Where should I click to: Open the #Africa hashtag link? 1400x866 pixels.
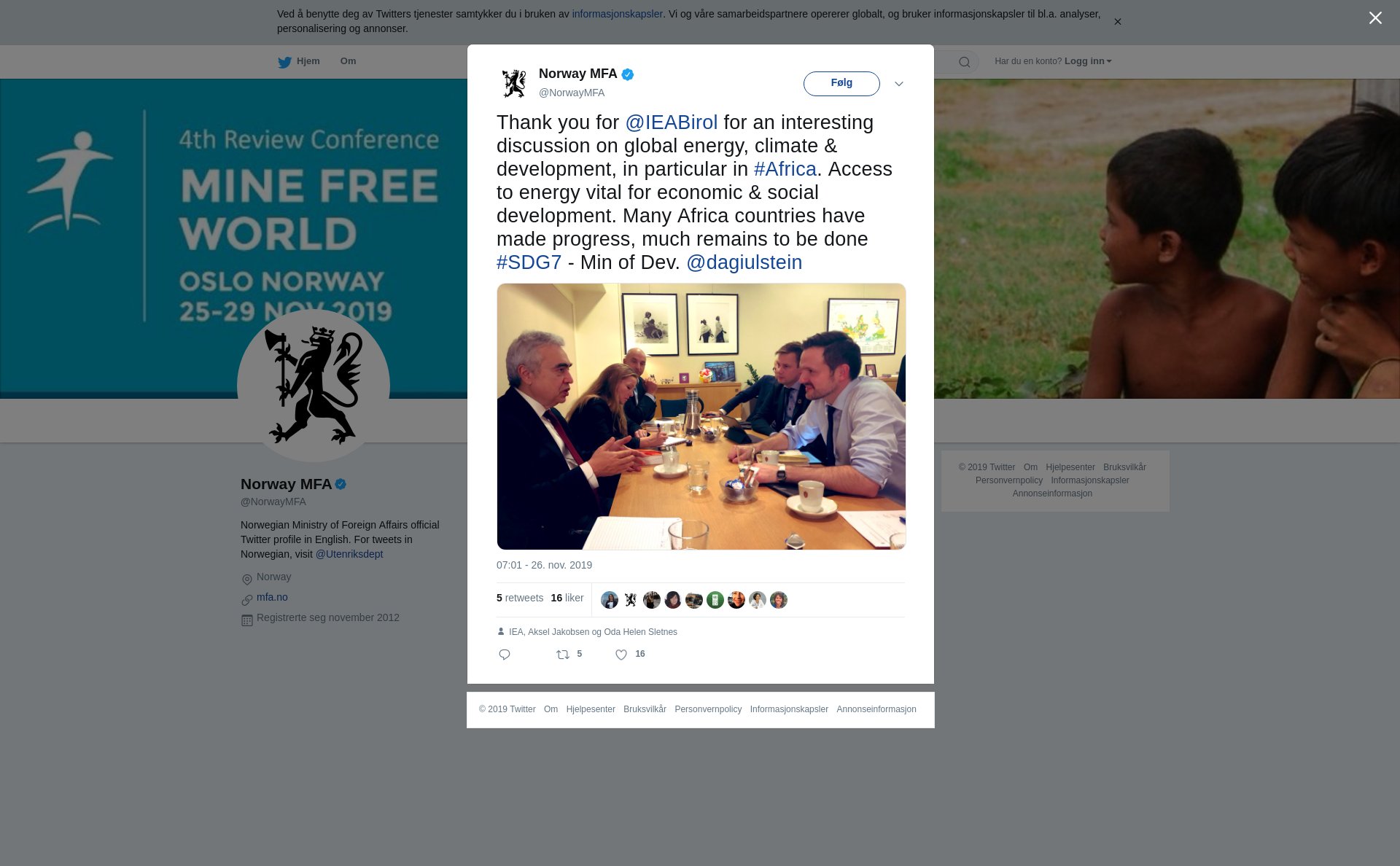click(x=785, y=169)
